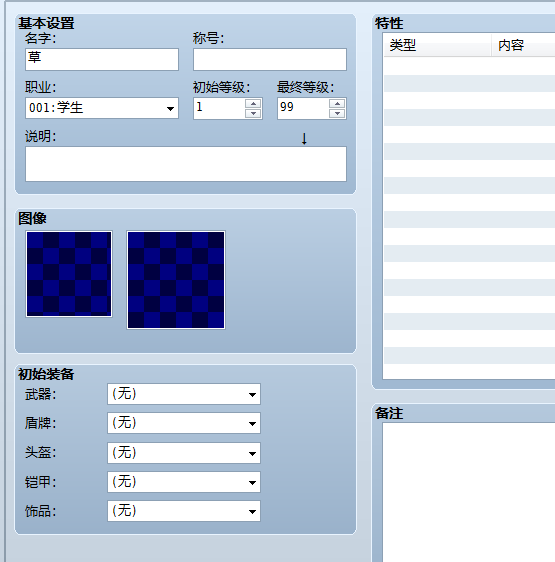
Task: Open the 盾牌 shield dropdown
Action: click(x=184, y=423)
